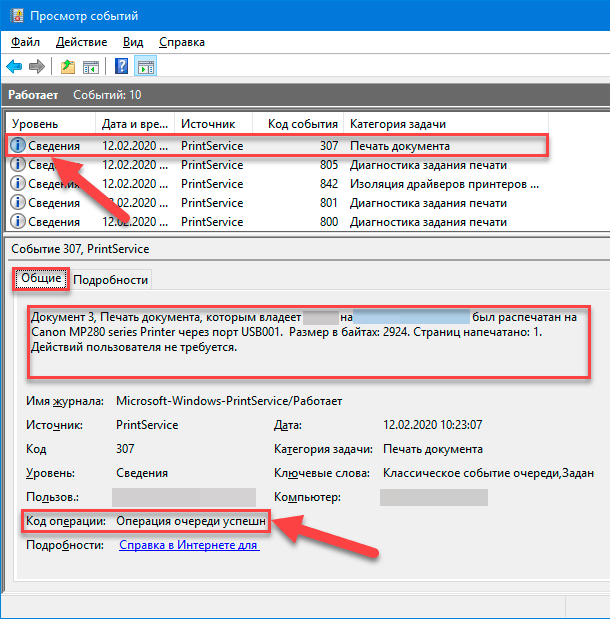Open the Вид menu
The height and width of the screenshot is (619, 610).
[x=133, y=42]
